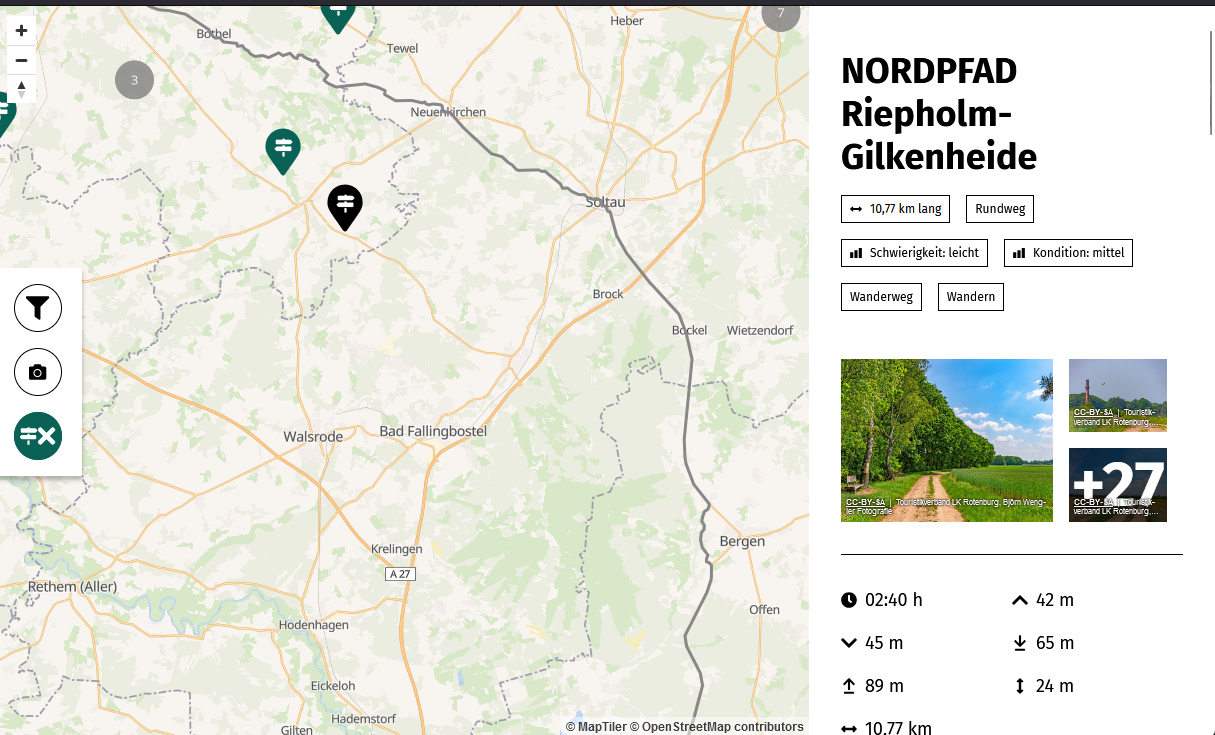The width and height of the screenshot is (1215, 735).
Task: Click the Schwierigkeit: leicht tag
Action: 914,253
